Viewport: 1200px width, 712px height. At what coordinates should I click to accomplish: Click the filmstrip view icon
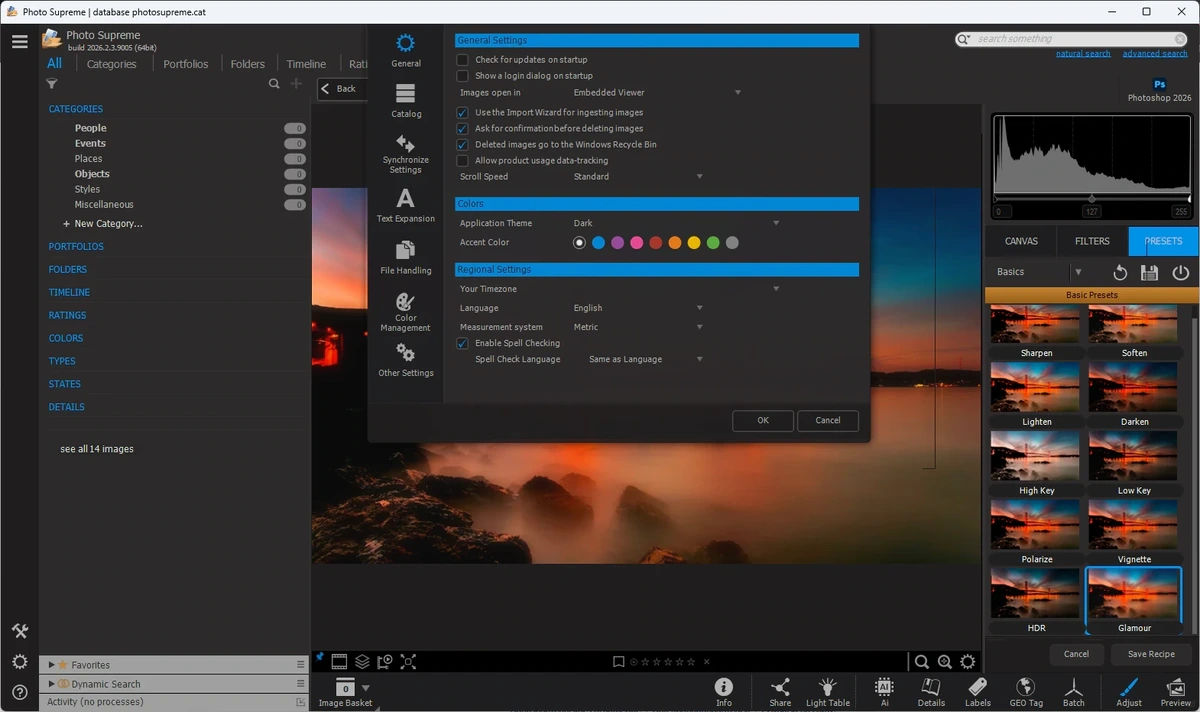point(339,662)
